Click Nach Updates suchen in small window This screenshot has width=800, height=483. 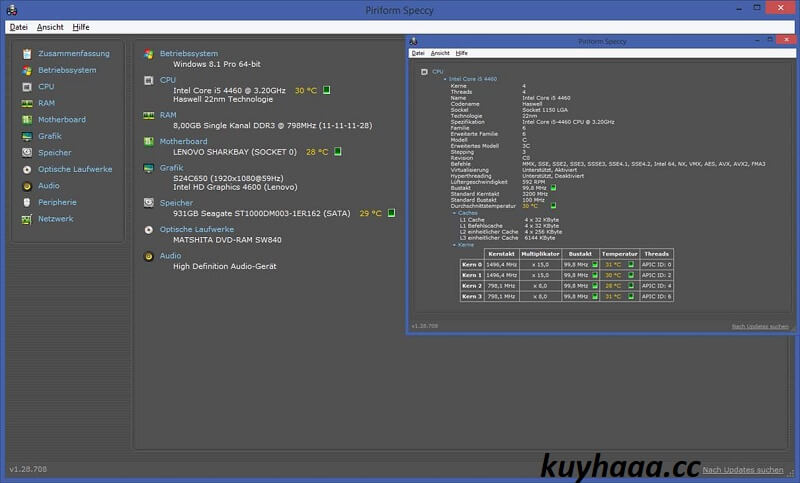coord(760,326)
